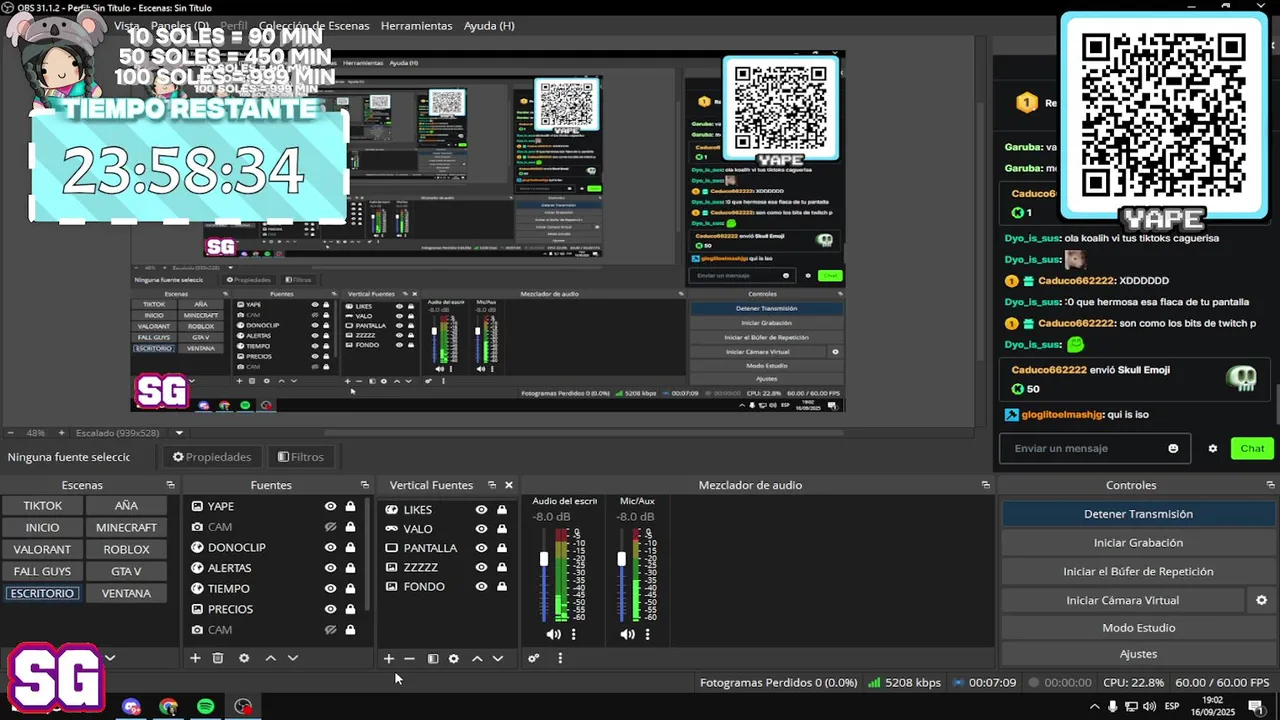Open the Colección de Escenas menu

[x=313, y=25]
